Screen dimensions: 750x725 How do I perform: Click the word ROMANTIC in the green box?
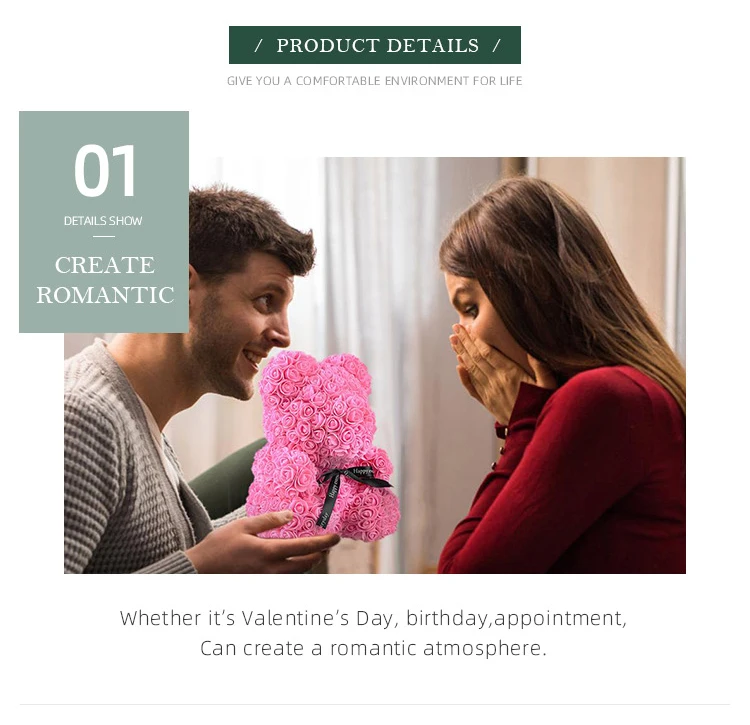pyautogui.click(x=105, y=295)
